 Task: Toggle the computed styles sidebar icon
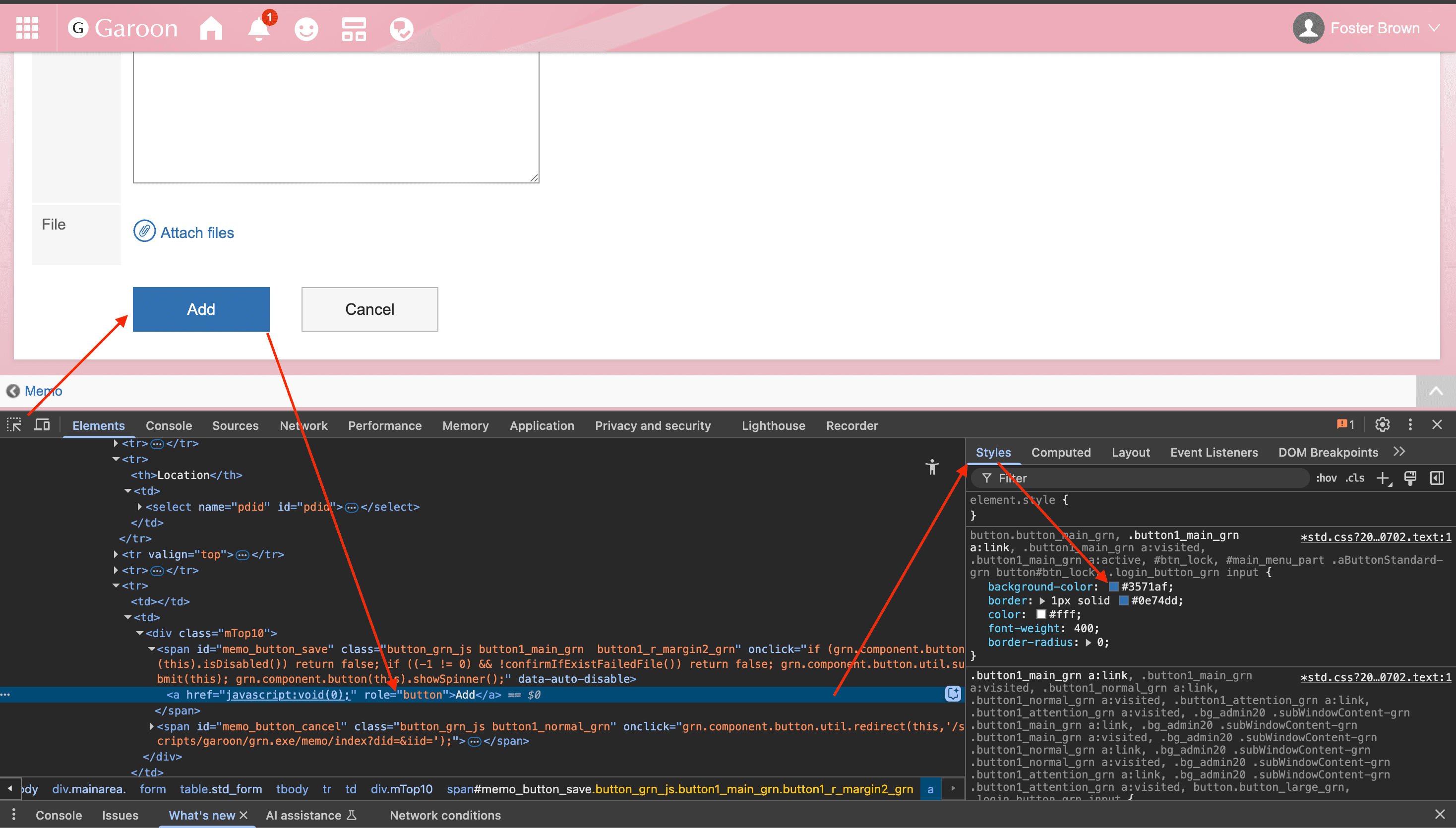pyautogui.click(x=1437, y=478)
